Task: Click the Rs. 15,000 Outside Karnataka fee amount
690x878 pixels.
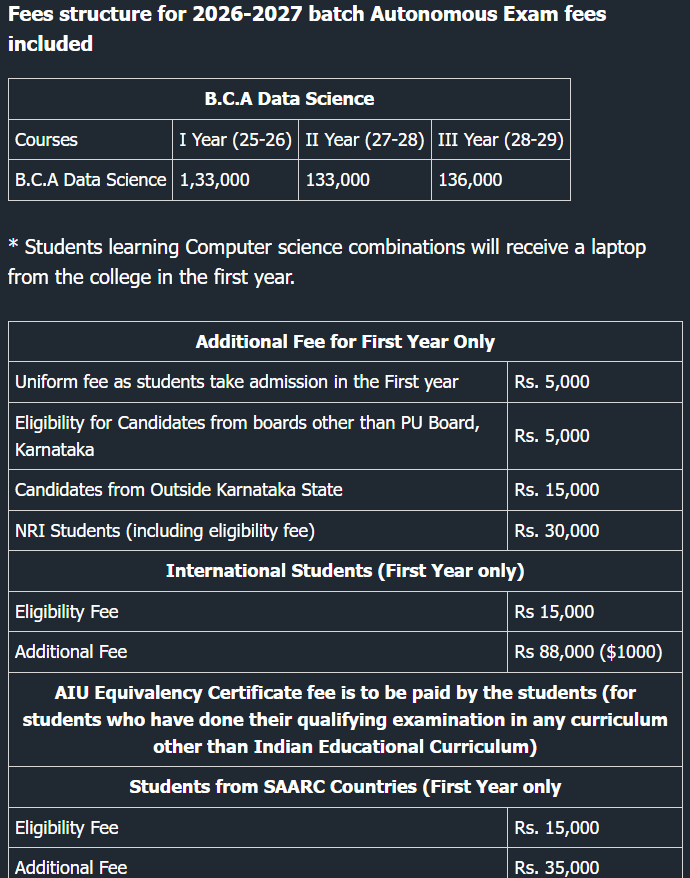Action: coord(557,490)
